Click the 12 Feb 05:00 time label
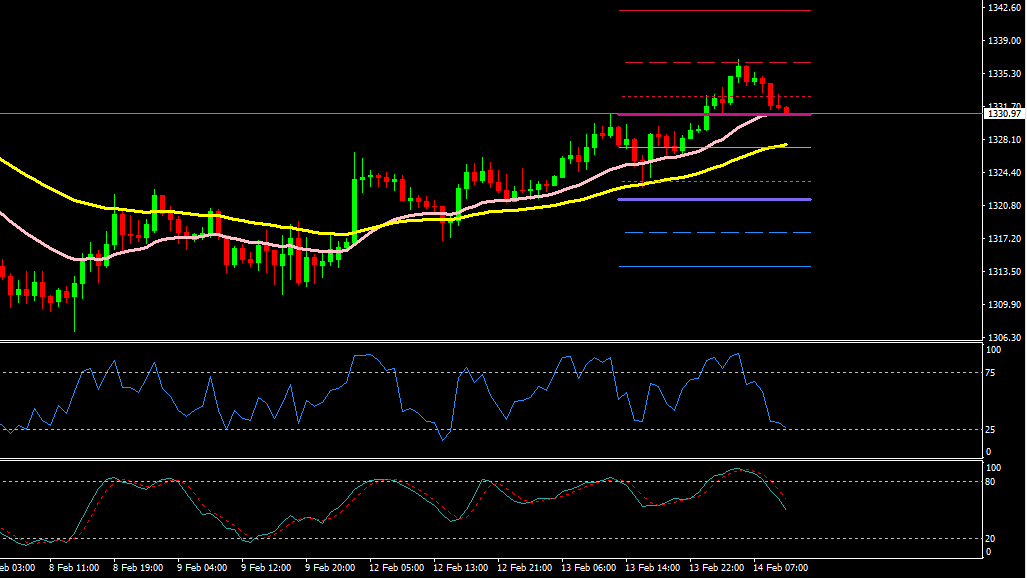Image resolution: width=1027 pixels, height=578 pixels. tap(396, 568)
